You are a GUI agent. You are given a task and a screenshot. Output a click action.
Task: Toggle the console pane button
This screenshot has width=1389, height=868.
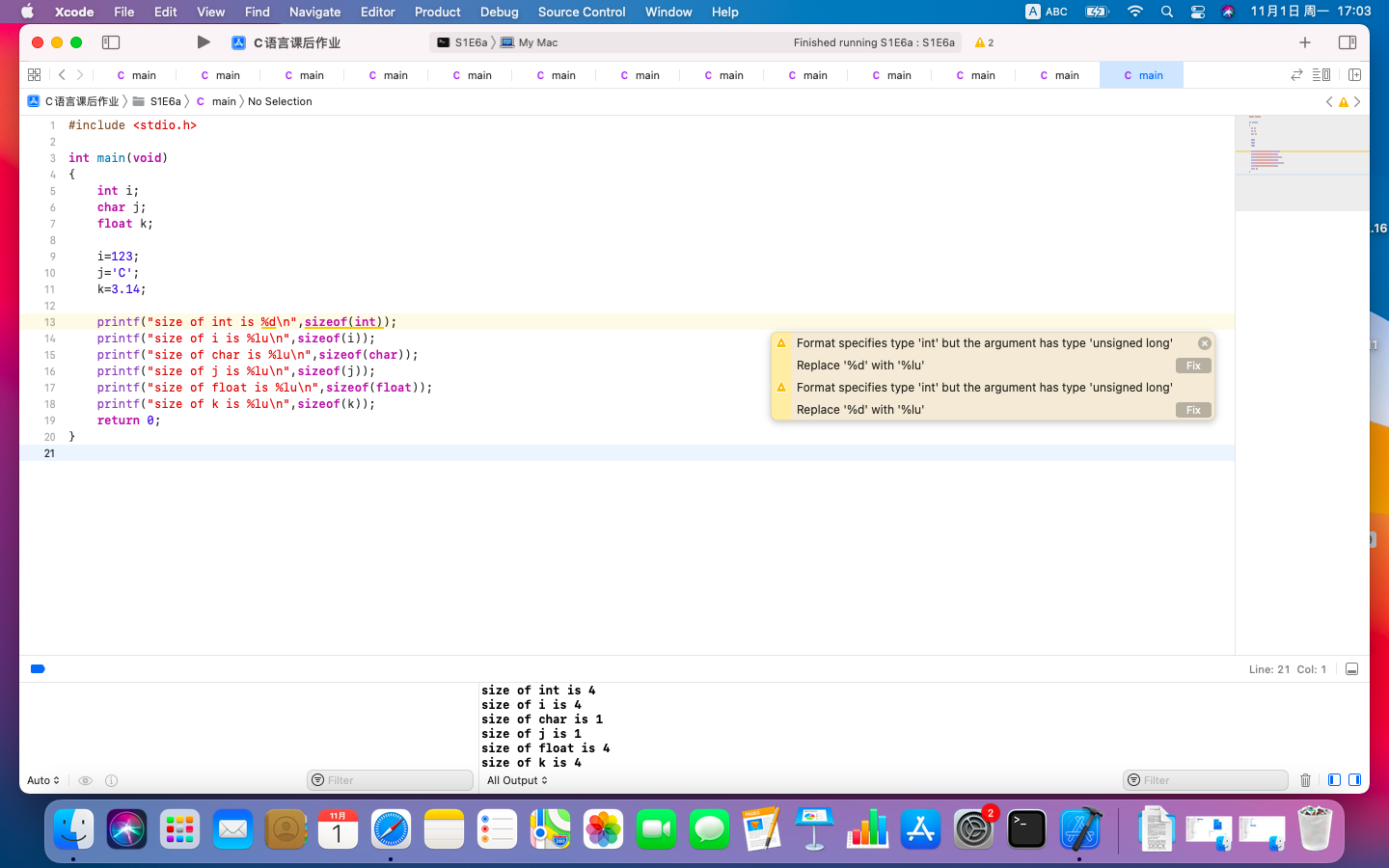(x=1354, y=780)
